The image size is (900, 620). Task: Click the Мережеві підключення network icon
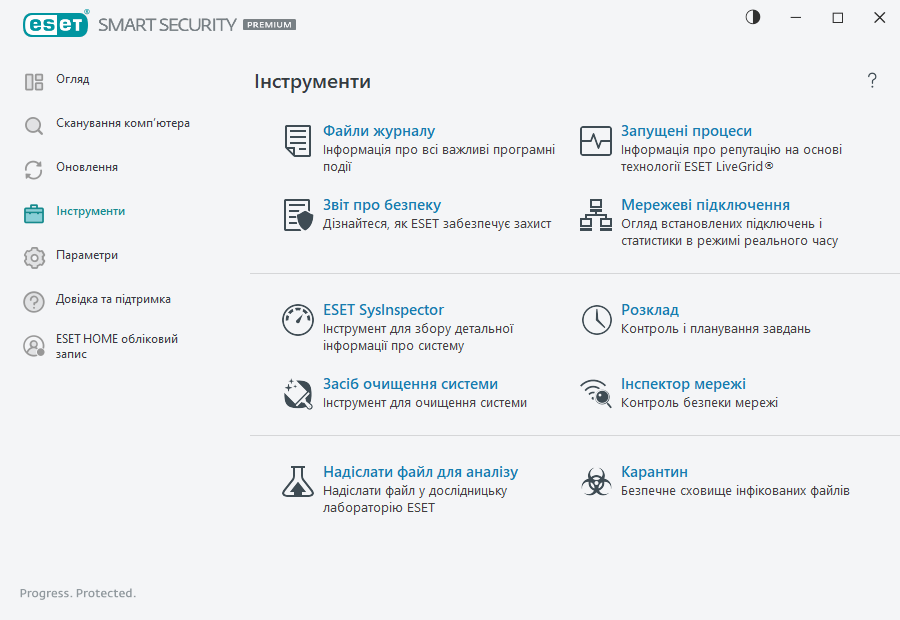click(x=596, y=215)
